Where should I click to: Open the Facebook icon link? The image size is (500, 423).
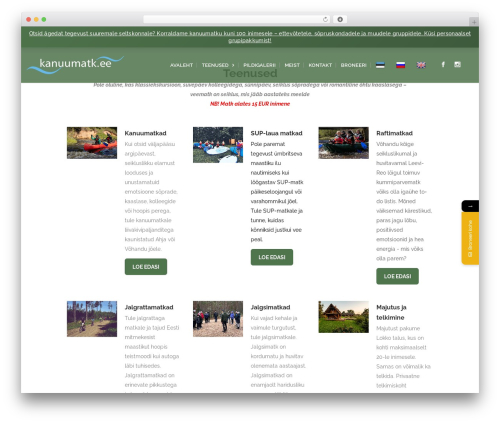[443, 65]
